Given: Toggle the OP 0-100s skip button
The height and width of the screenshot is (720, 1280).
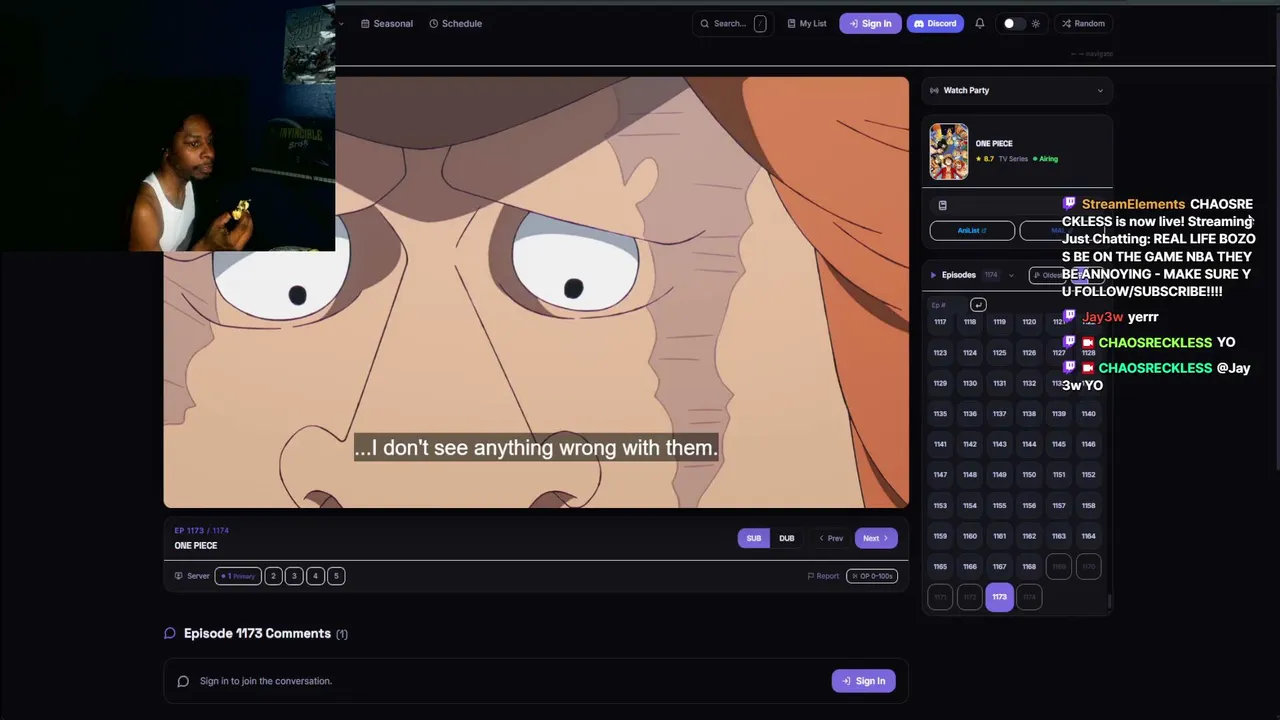Looking at the screenshot, I should point(872,576).
